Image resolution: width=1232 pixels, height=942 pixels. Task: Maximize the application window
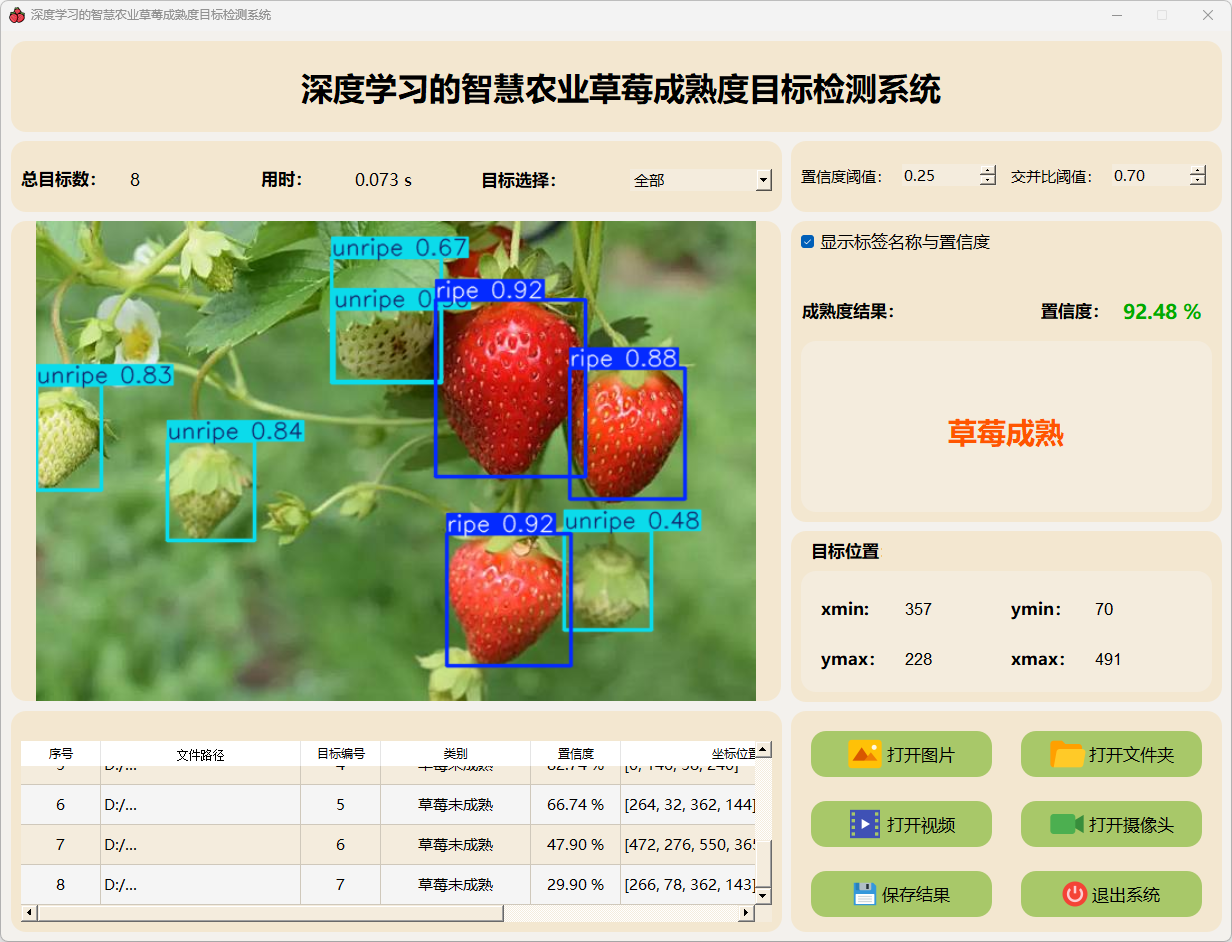click(1162, 15)
